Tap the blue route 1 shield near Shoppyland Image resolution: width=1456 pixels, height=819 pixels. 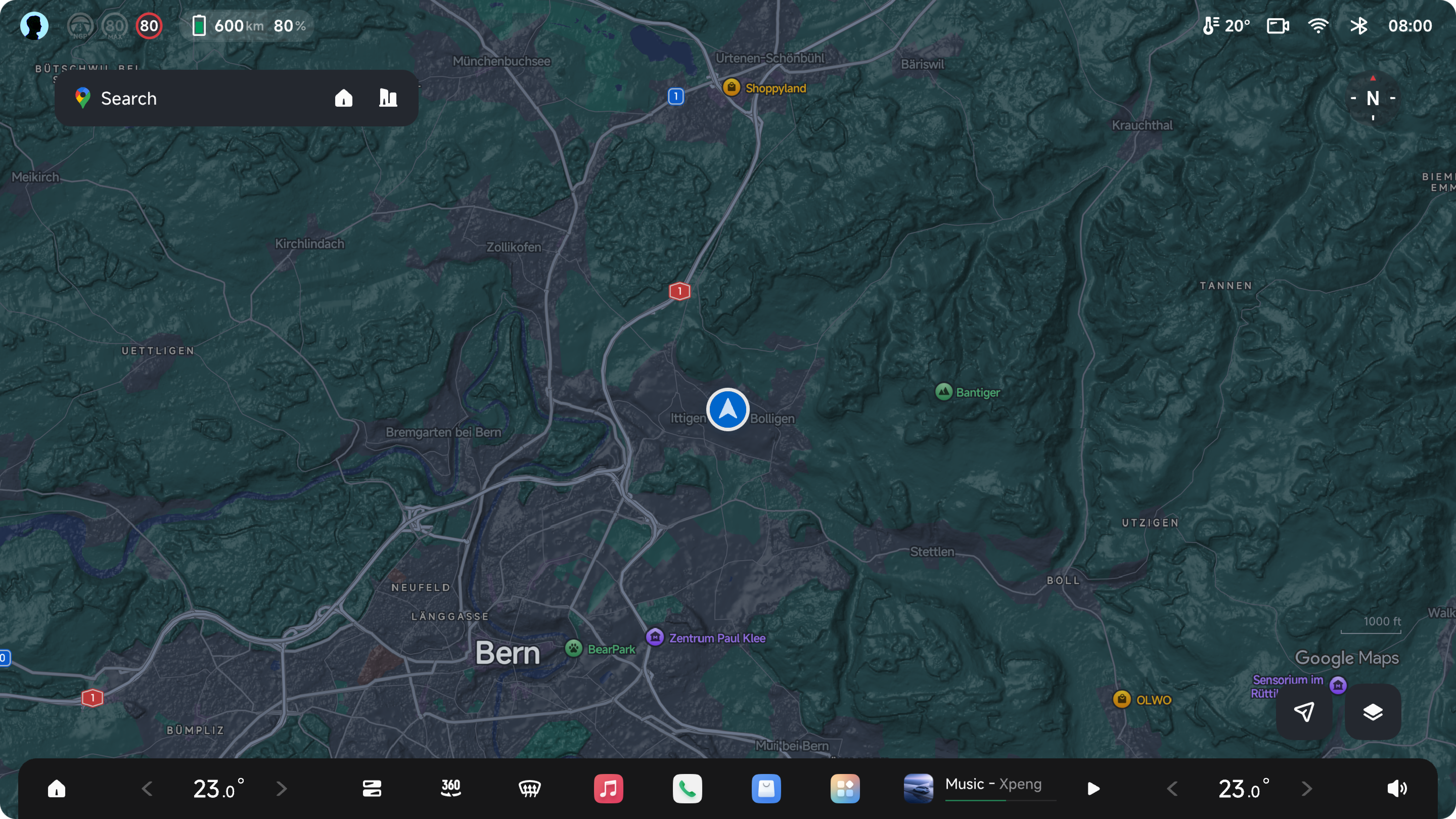[675, 96]
